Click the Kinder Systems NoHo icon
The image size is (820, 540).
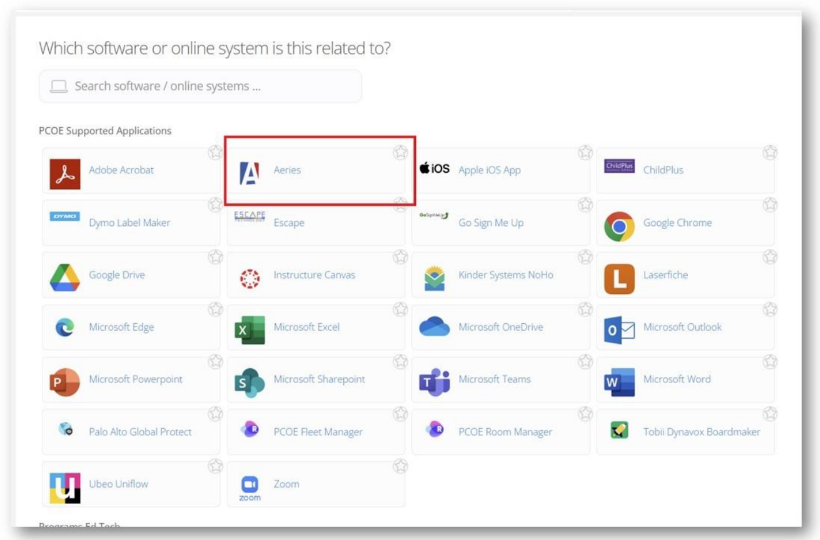(x=435, y=278)
